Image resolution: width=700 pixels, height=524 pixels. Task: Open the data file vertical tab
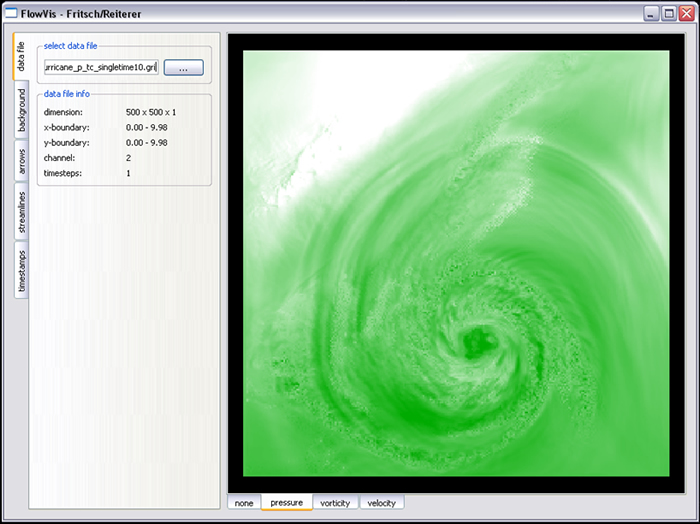click(x=21, y=59)
